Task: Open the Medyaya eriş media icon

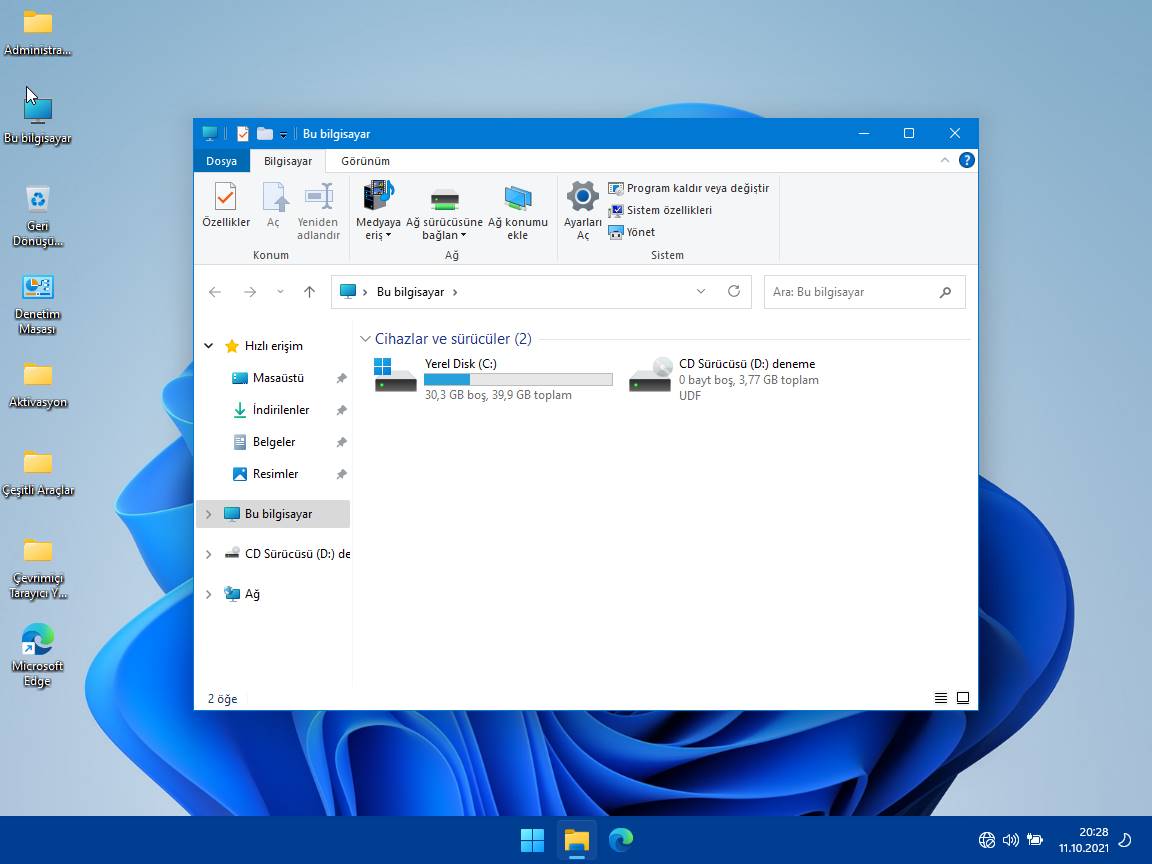Action: point(378,197)
